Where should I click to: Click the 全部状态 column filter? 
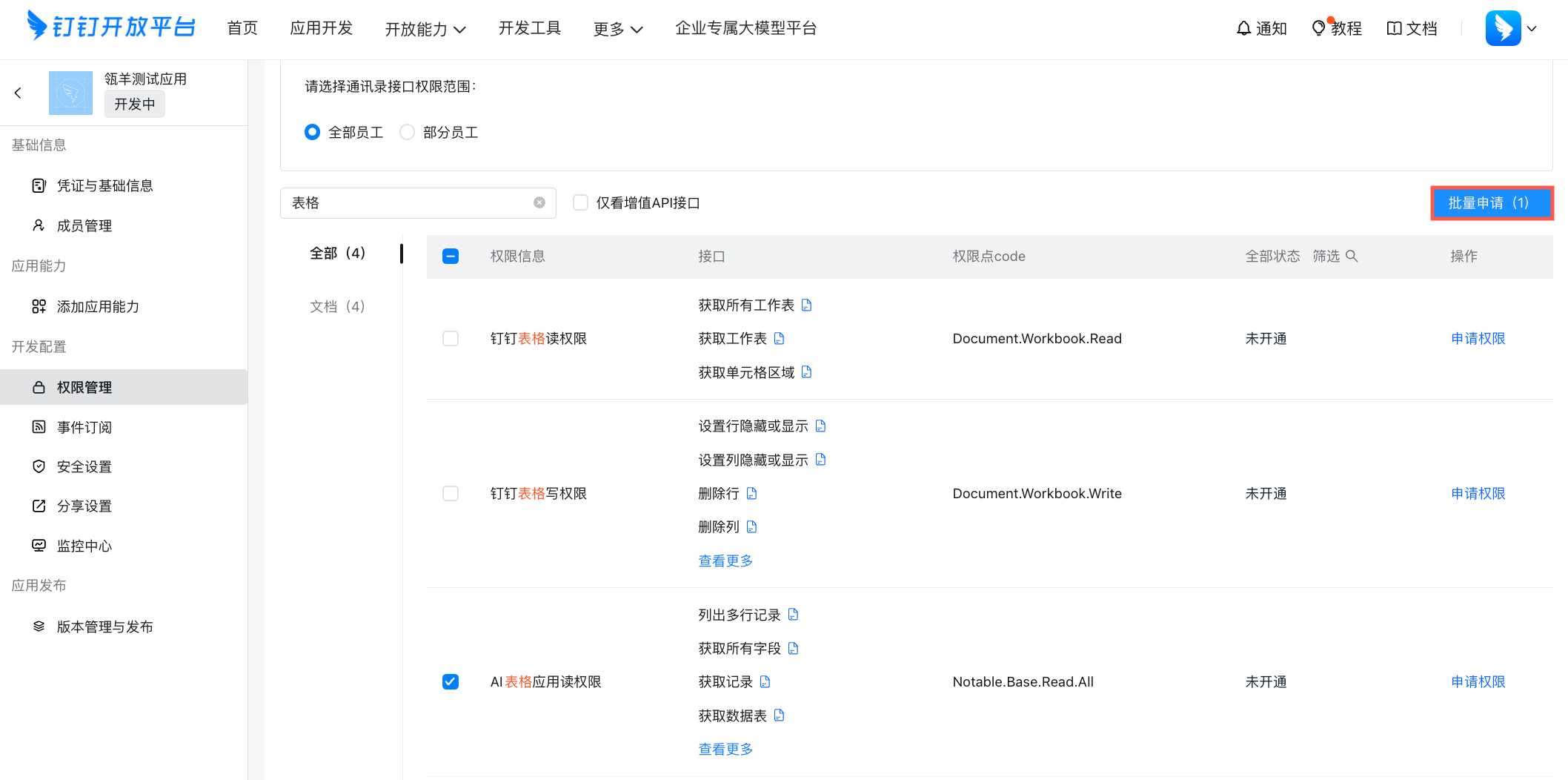tap(1272, 257)
